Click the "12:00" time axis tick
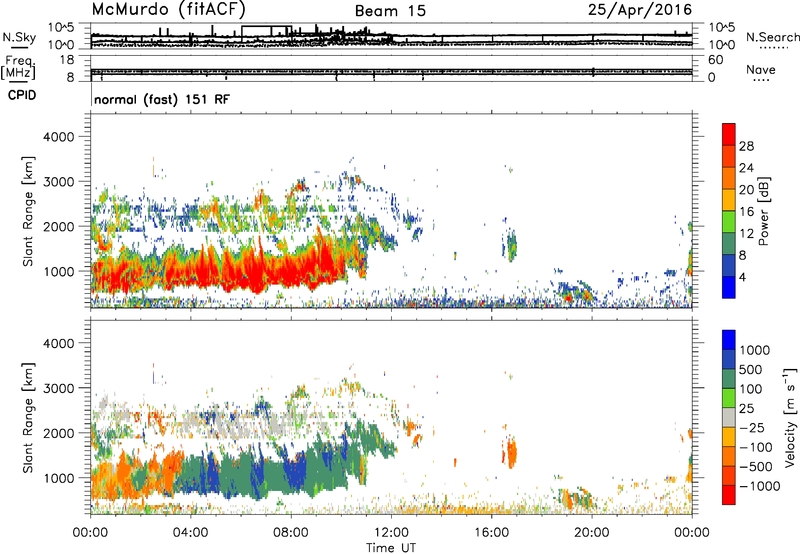Image resolution: width=800 pixels, height=554 pixels. coord(391,533)
